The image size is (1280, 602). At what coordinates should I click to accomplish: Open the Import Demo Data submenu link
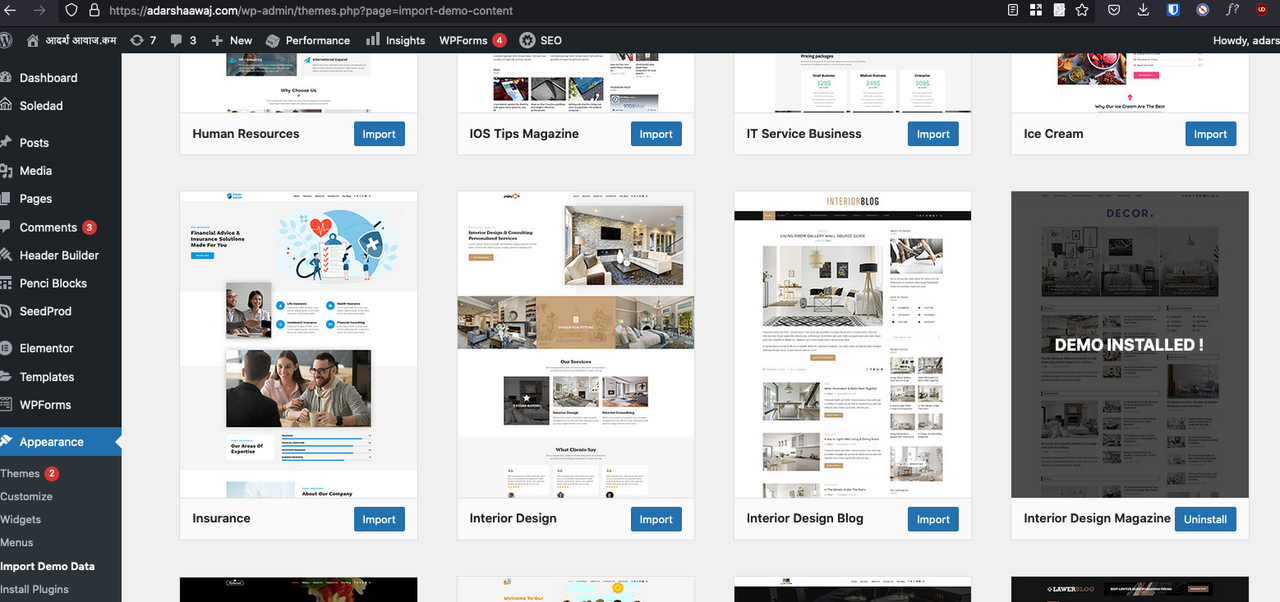pos(47,566)
